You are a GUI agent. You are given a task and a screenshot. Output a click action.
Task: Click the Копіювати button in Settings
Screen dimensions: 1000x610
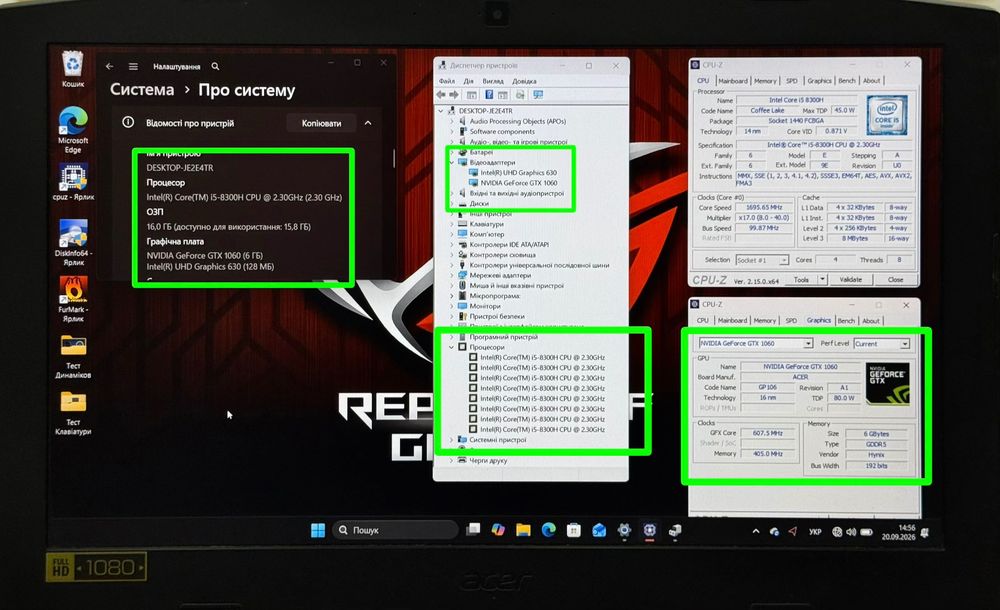[x=321, y=123]
